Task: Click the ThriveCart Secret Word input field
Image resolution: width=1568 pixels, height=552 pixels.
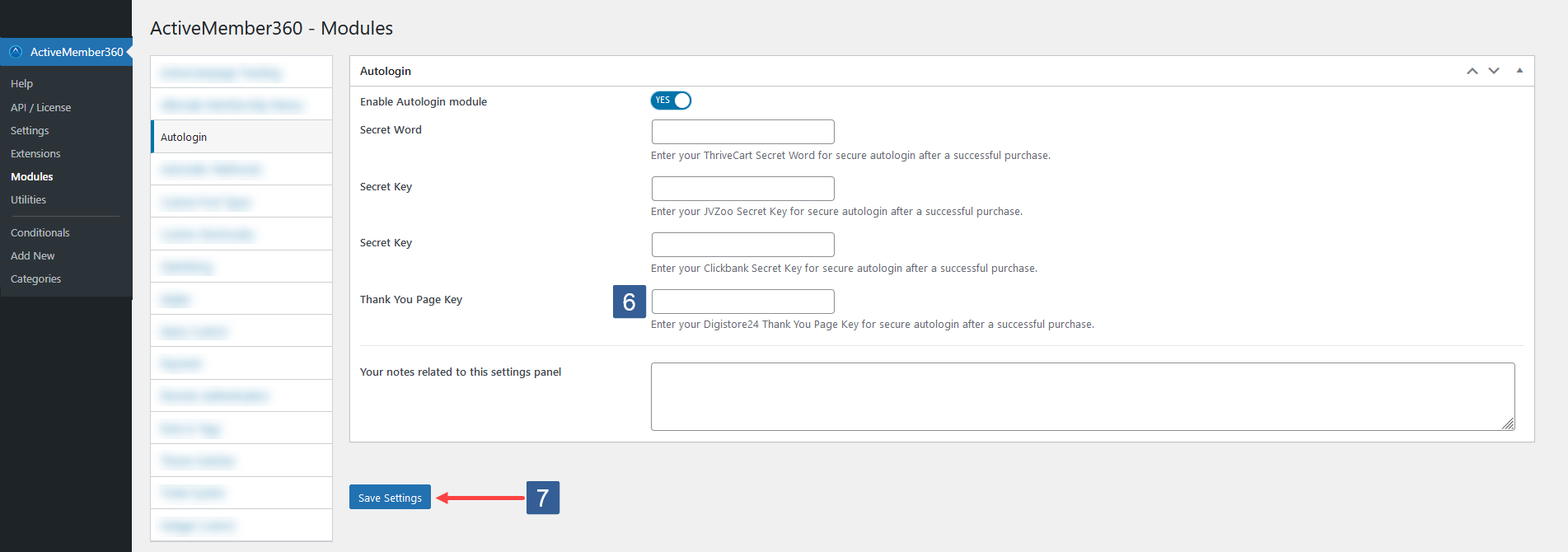Action: pos(742,132)
